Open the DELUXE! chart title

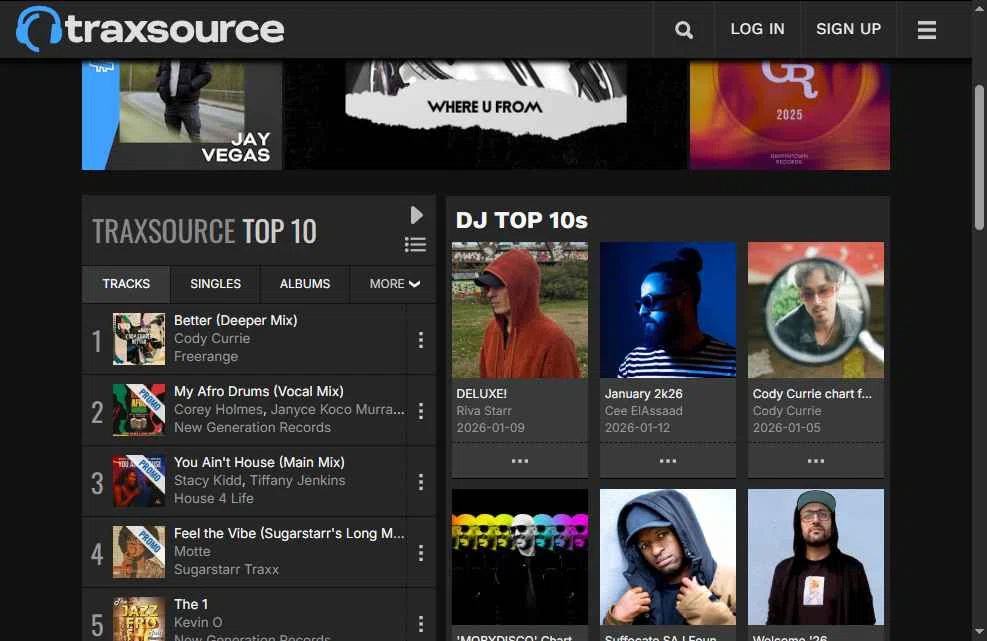point(482,394)
